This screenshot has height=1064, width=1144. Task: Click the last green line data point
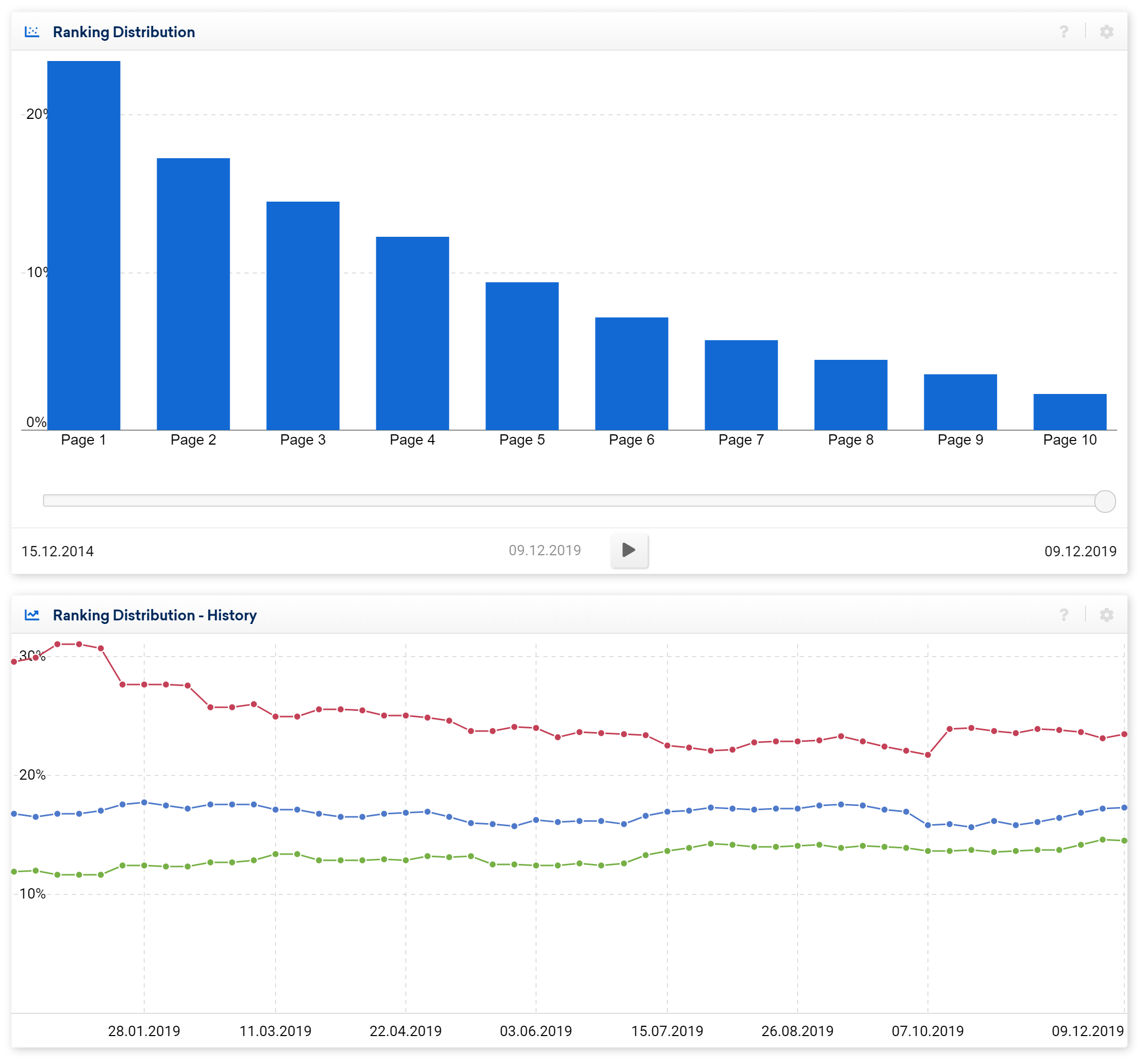click(1124, 841)
